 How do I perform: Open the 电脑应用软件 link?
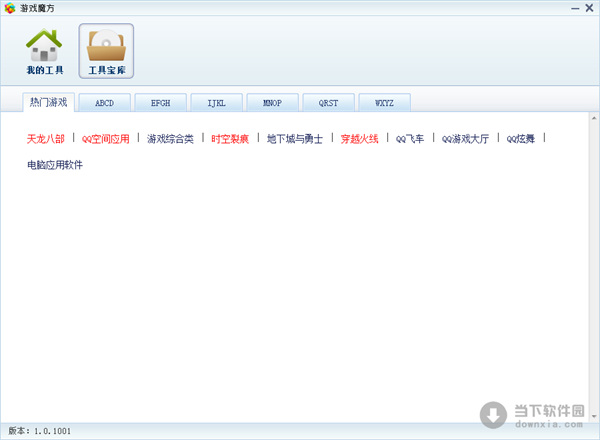coord(55,165)
